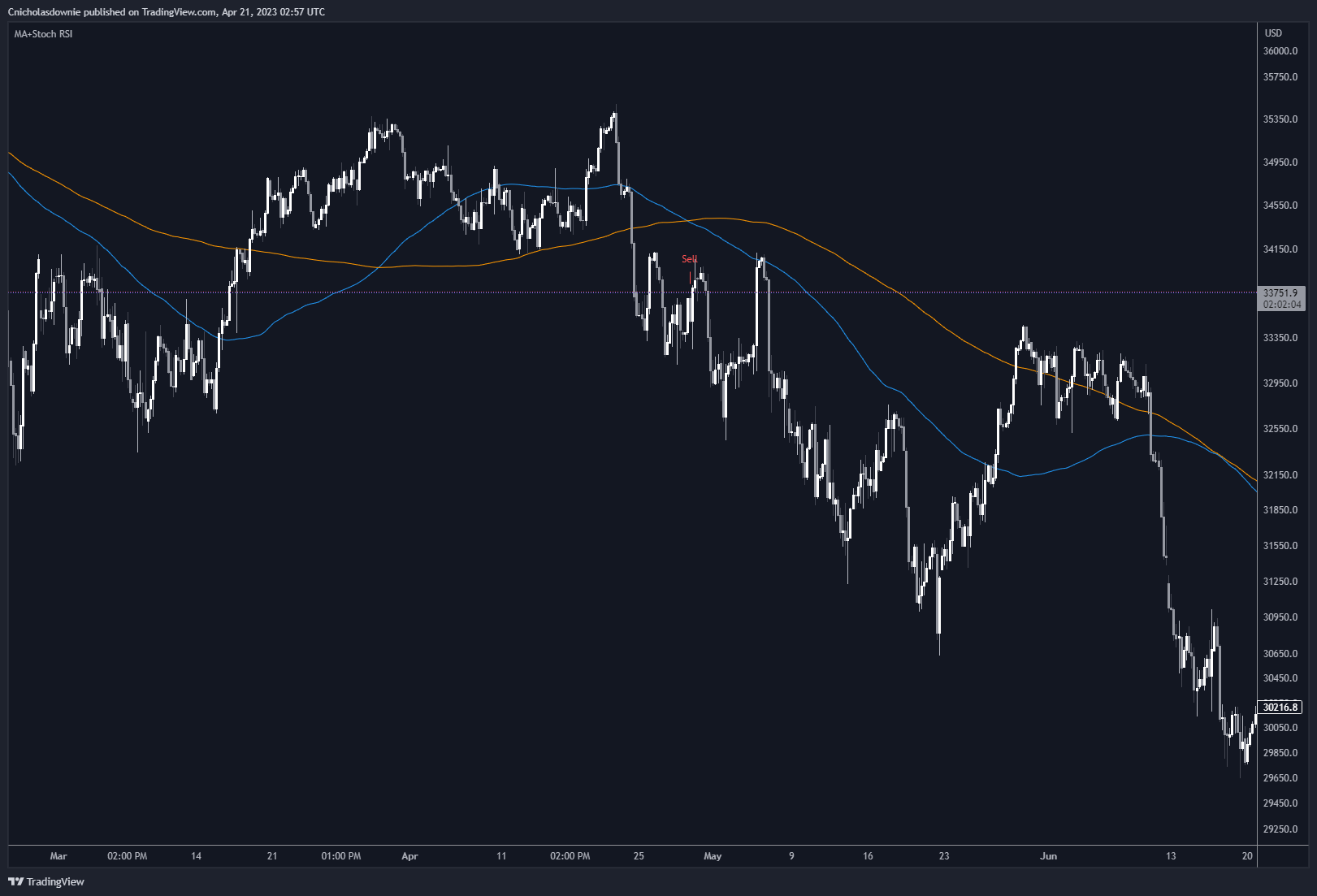Click the 30050.0 price axis label
Viewport: 1317px width, 896px height.
(x=1280, y=728)
